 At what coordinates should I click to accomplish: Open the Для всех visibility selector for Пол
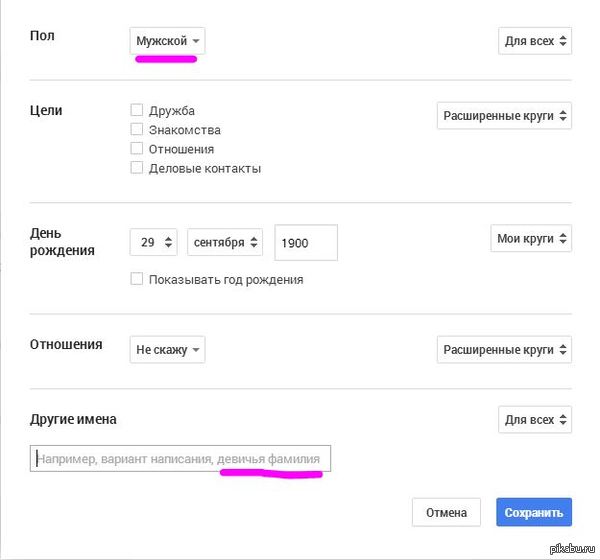tap(535, 41)
